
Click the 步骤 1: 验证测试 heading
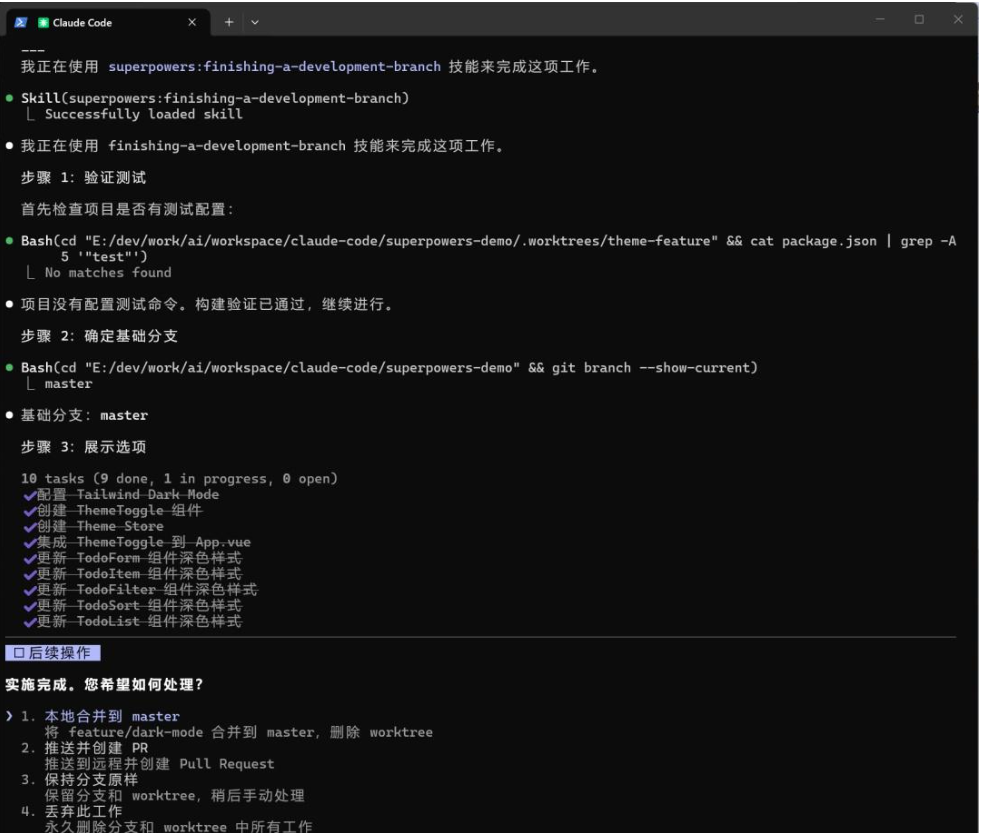pos(83,177)
